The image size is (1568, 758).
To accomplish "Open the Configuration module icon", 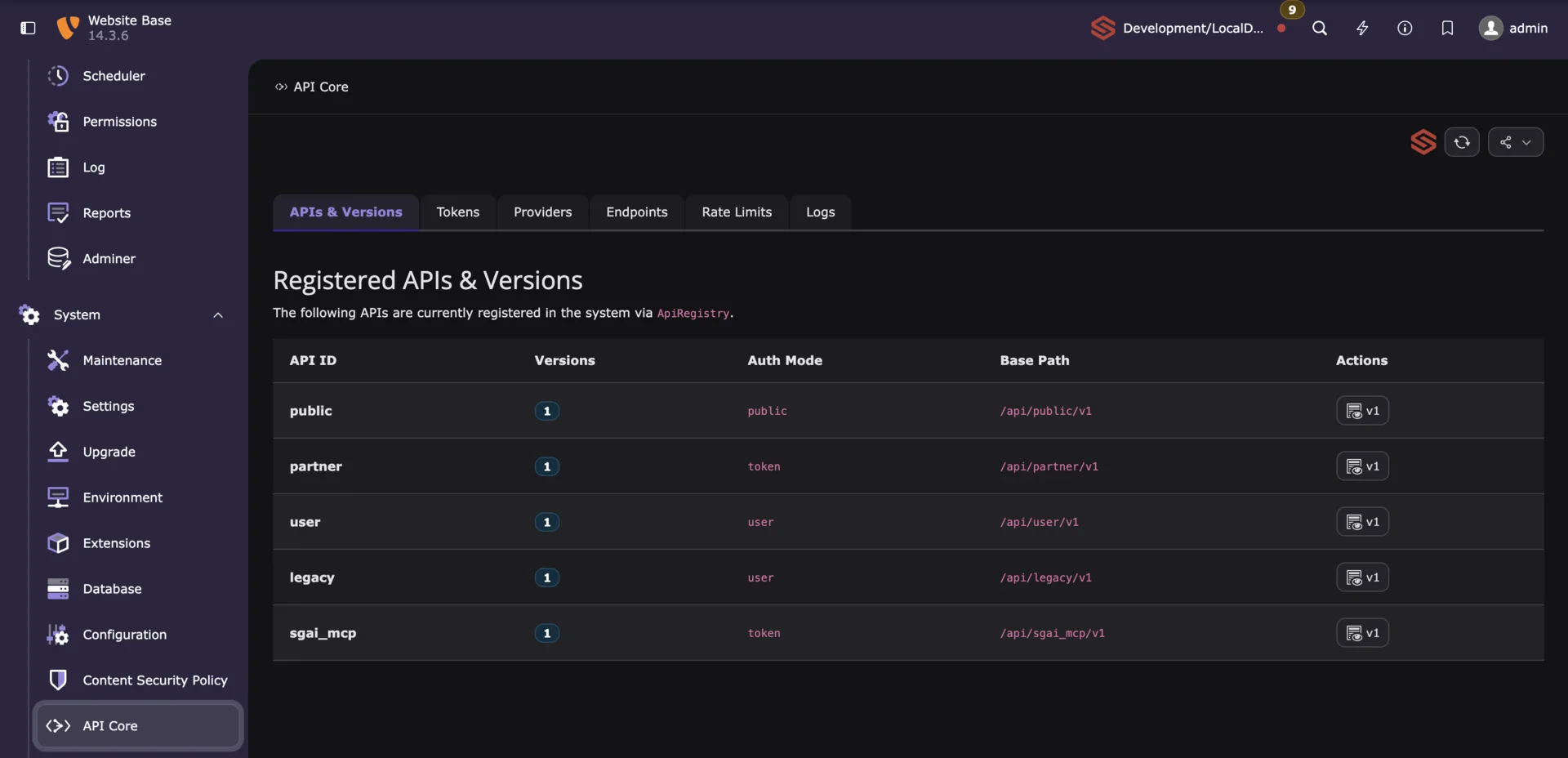I will pos(58,635).
